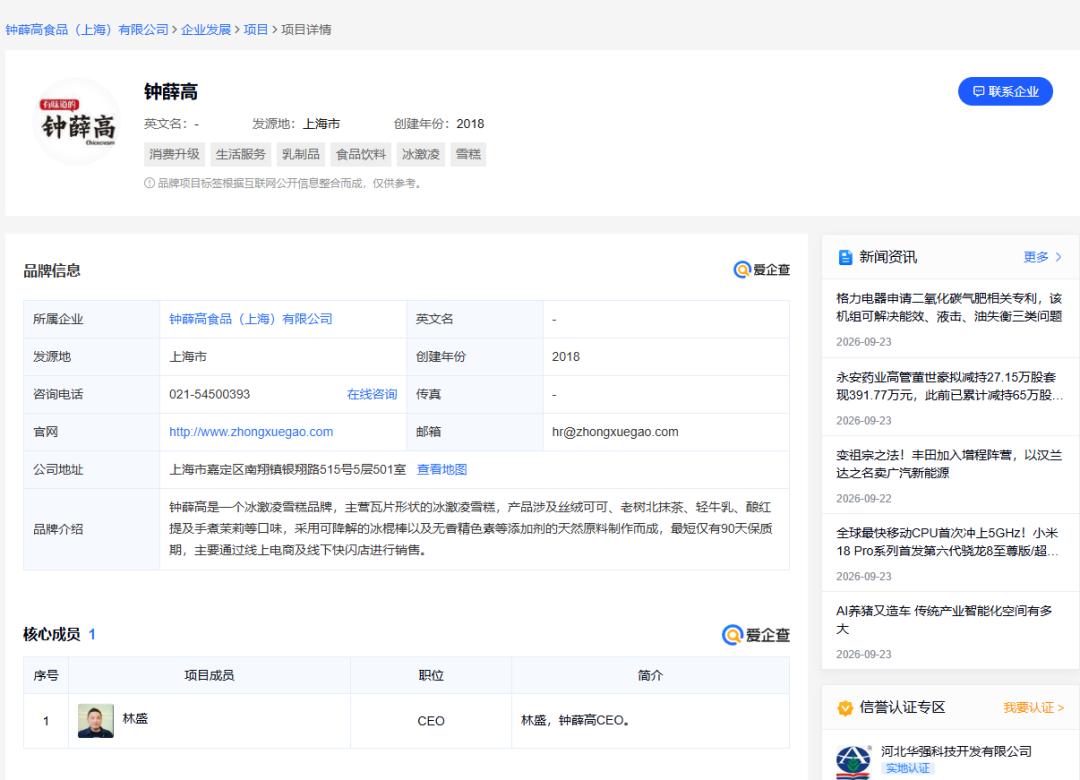Select the 消费升级 tag

coord(174,154)
